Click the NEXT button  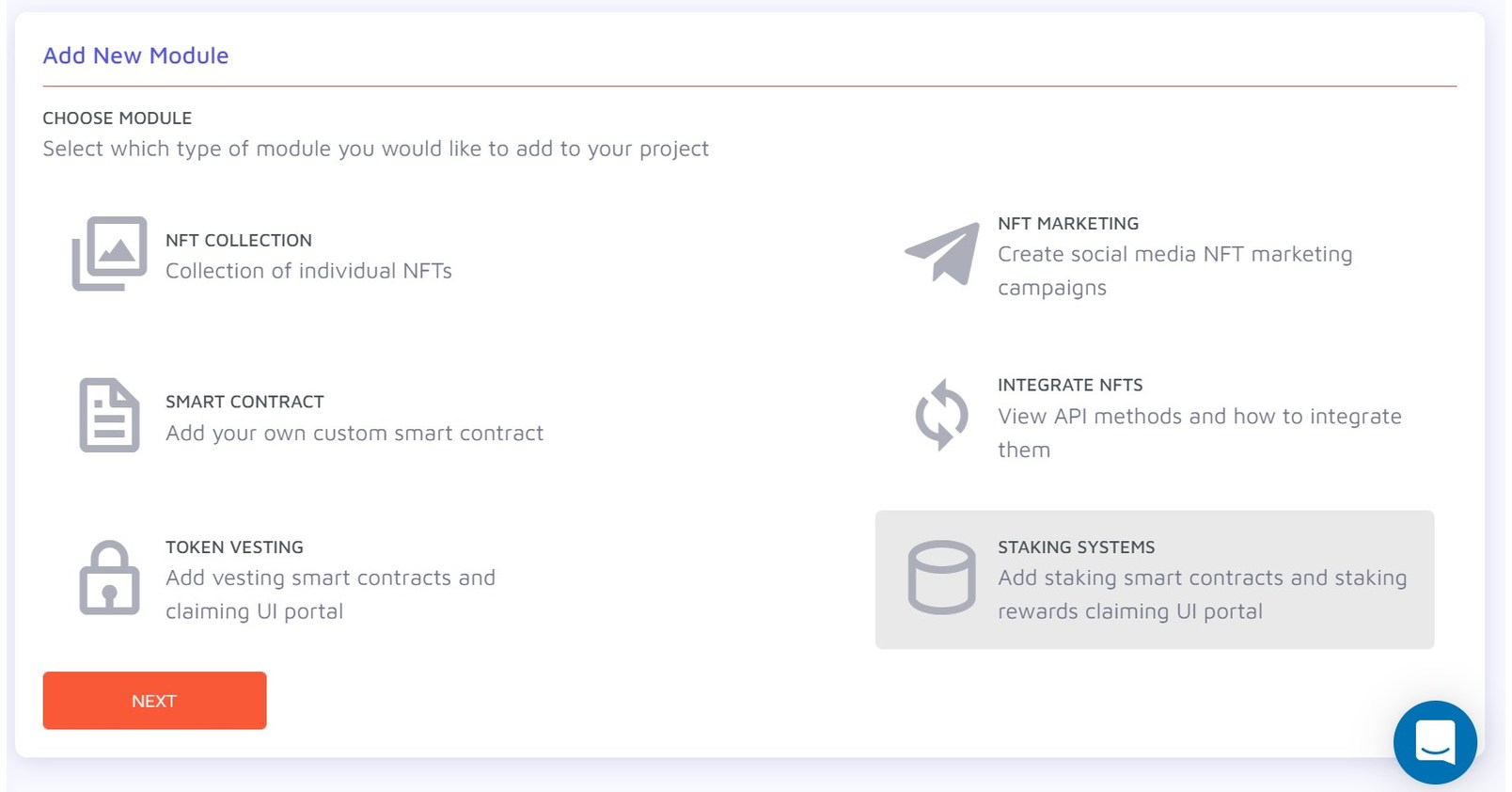[153, 700]
